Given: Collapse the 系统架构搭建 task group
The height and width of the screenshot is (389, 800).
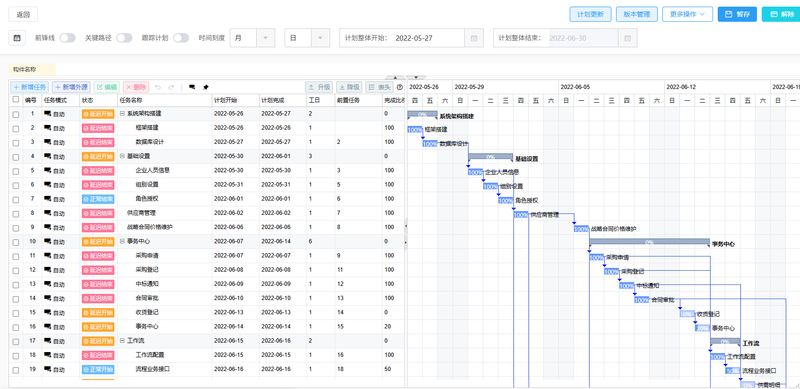Looking at the screenshot, I should [122, 113].
